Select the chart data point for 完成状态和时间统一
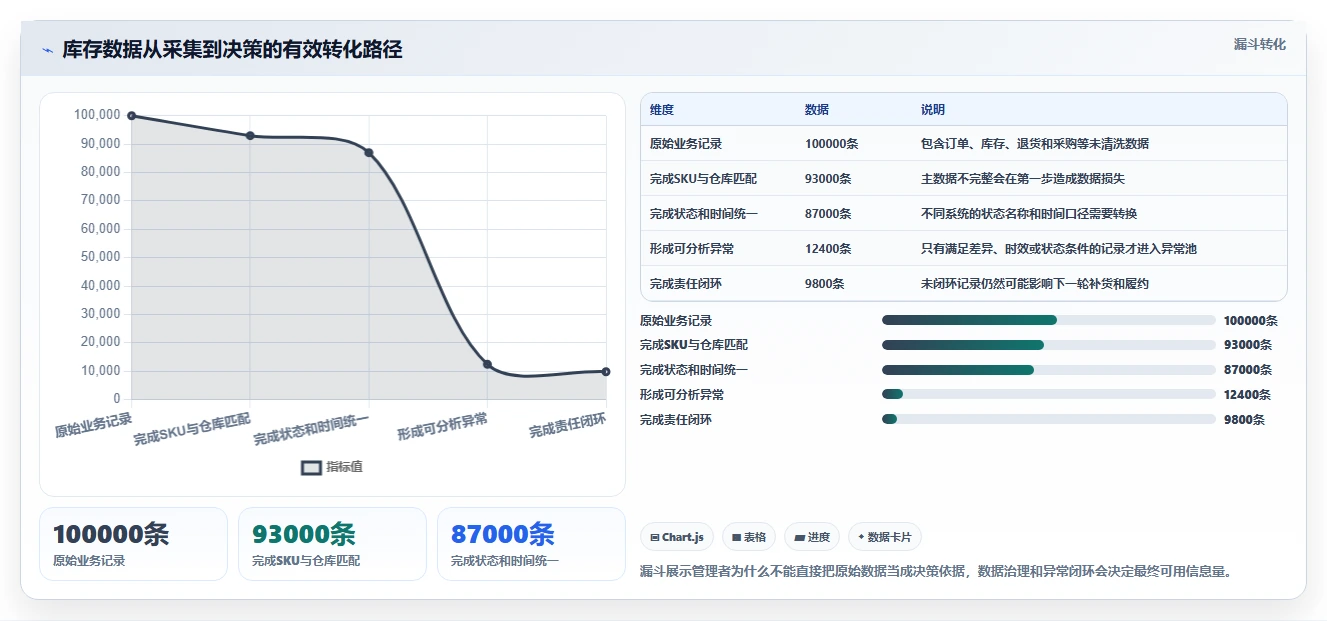Viewport: 1327px width, 621px height. 369,153
